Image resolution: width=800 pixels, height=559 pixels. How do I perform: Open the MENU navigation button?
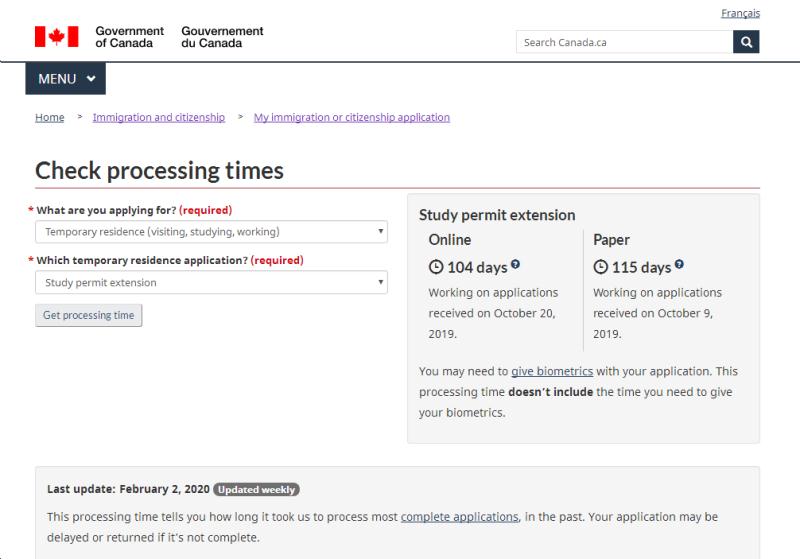(x=66, y=79)
